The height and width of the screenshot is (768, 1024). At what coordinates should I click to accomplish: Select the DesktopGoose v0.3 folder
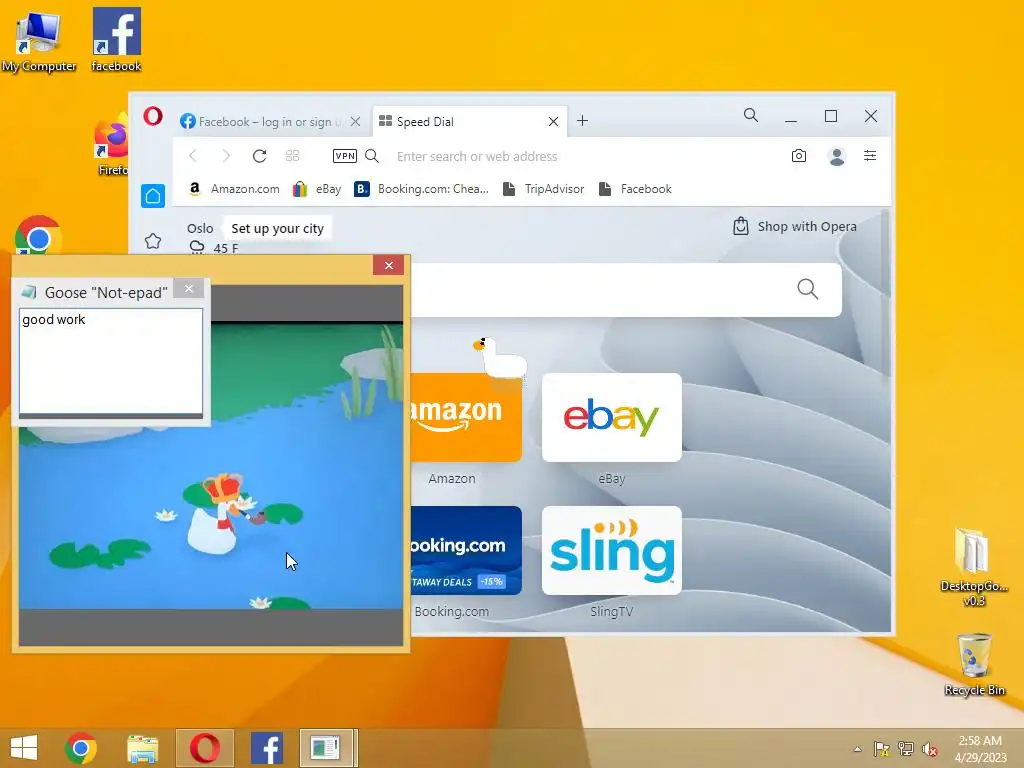click(974, 566)
